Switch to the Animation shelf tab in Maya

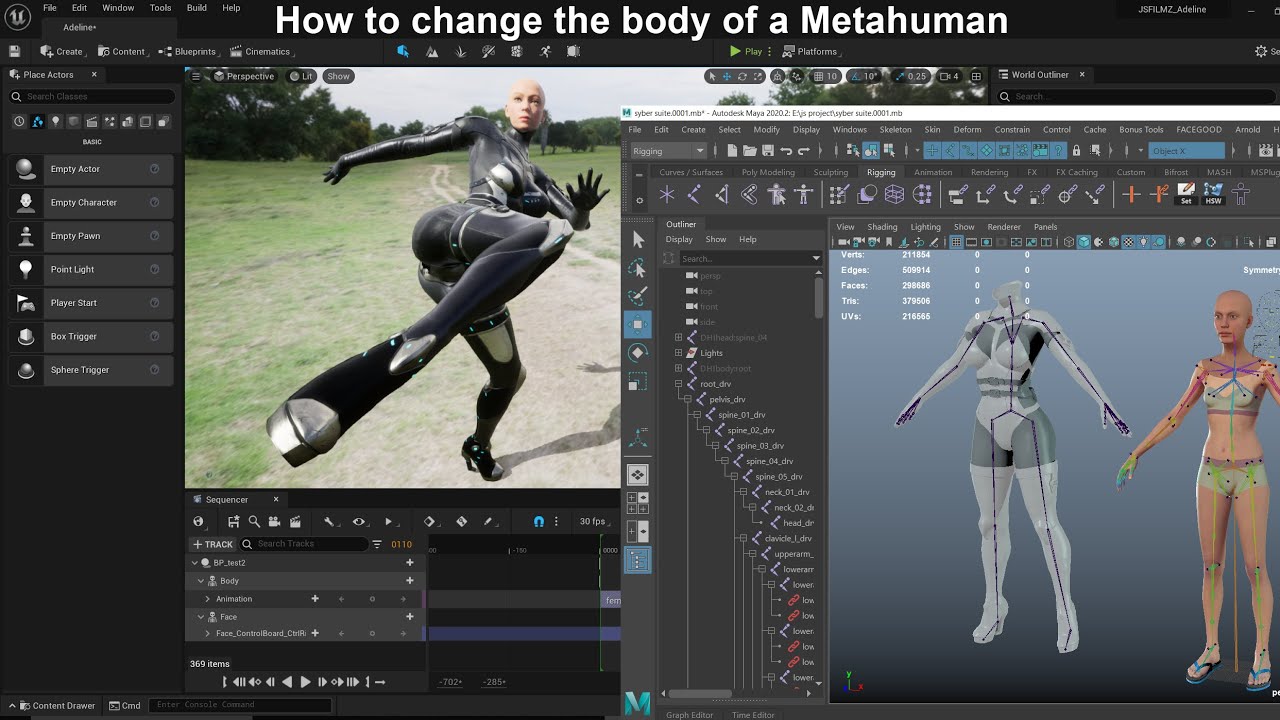(933, 172)
